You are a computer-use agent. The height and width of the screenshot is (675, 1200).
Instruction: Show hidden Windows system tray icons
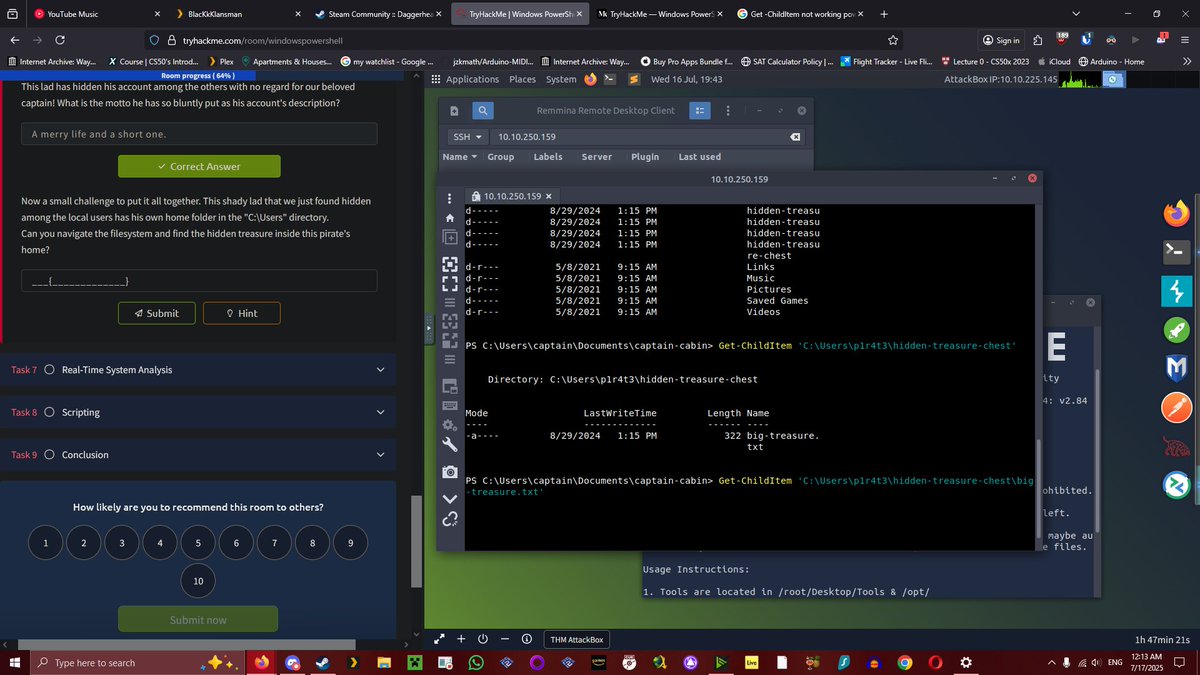point(1053,662)
